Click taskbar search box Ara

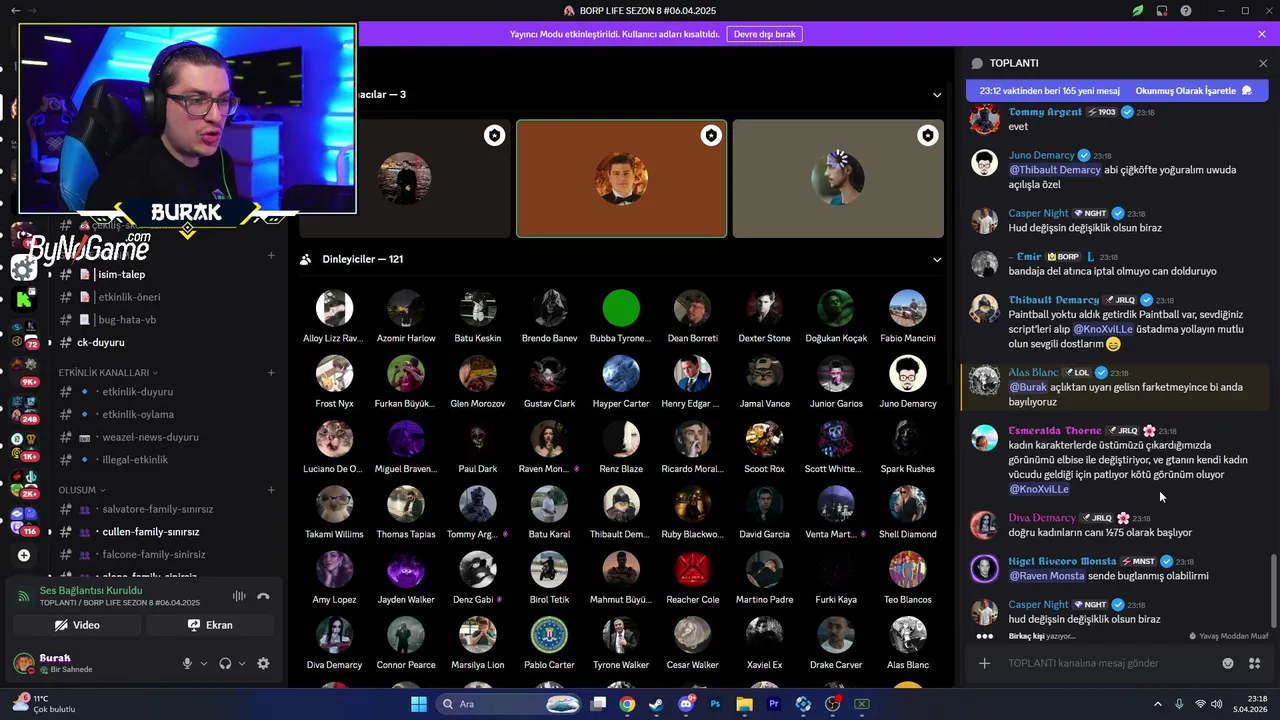pyautogui.click(x=510, y=704)
